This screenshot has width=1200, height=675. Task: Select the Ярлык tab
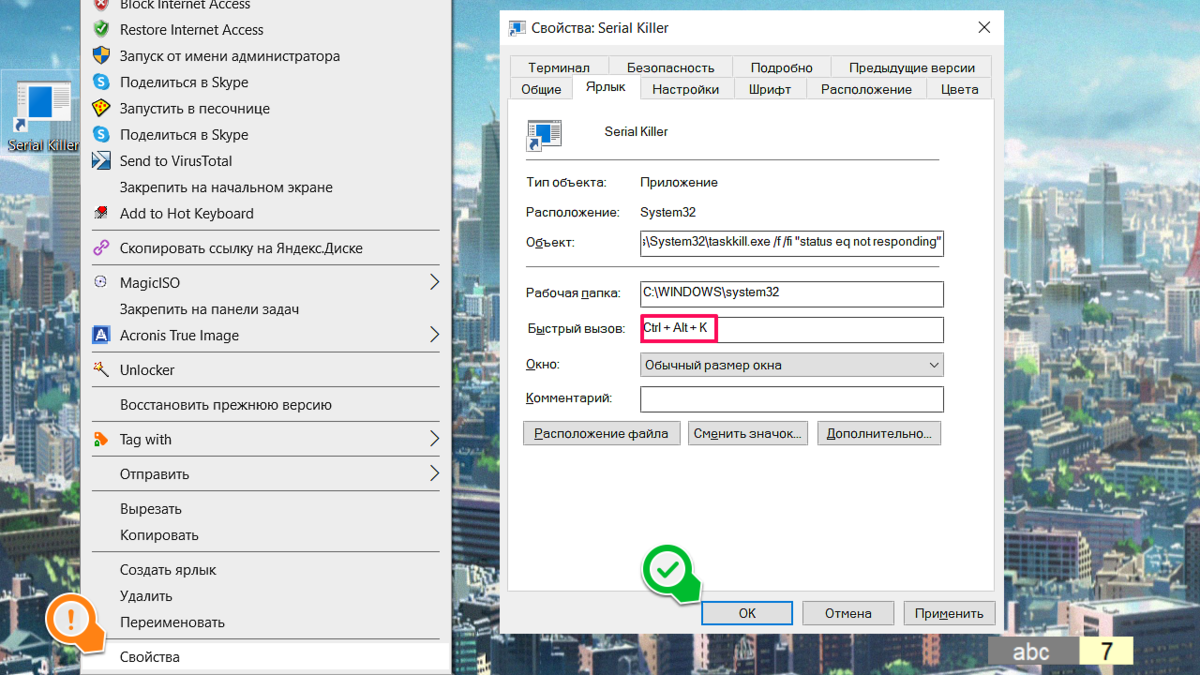(605, 87)
